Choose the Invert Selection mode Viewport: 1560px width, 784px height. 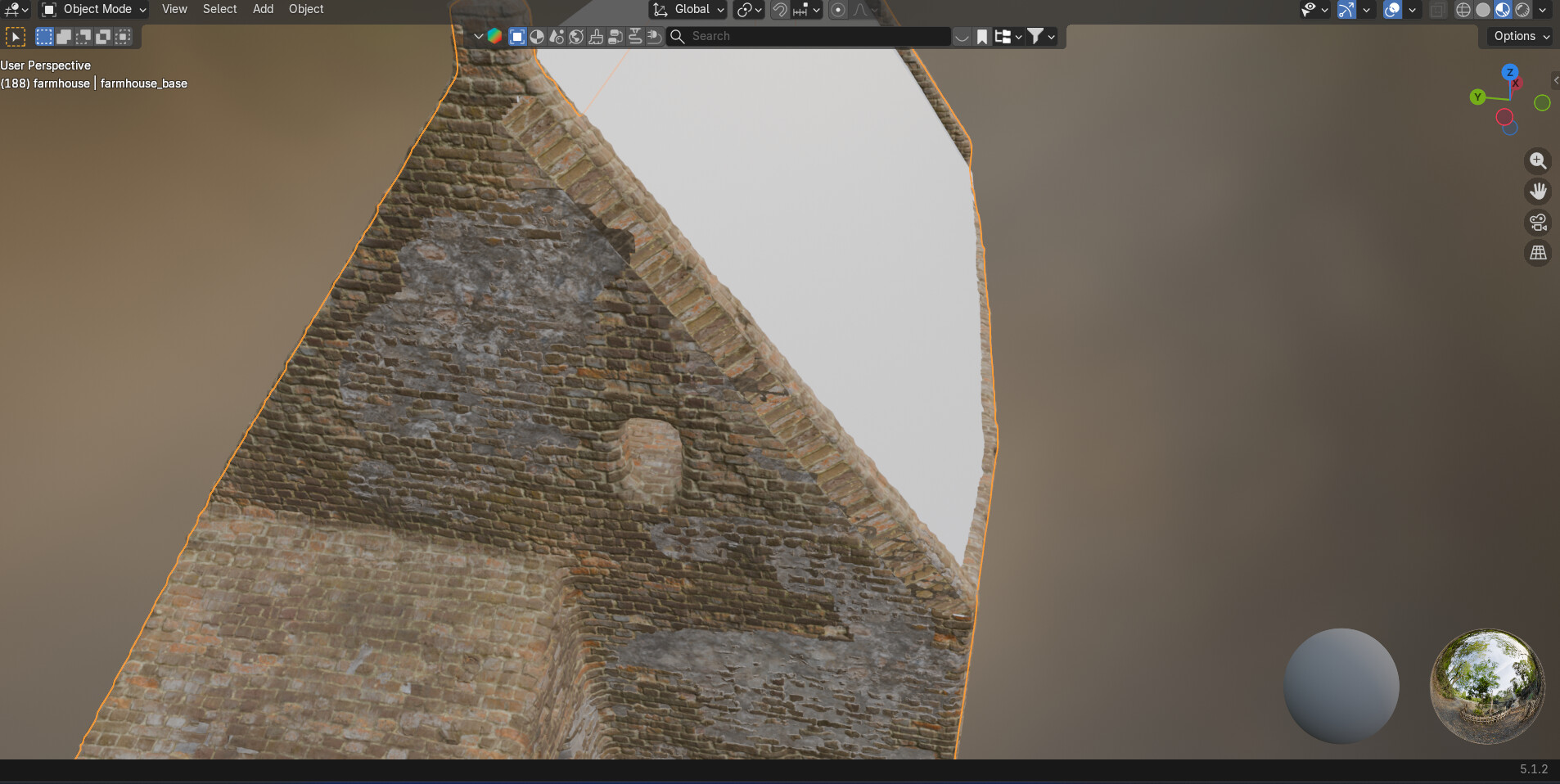[x=103, y=37]
